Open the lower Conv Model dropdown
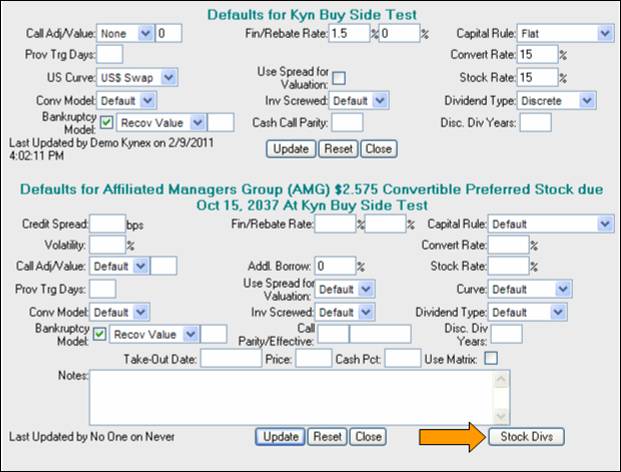 pos(120,312)
